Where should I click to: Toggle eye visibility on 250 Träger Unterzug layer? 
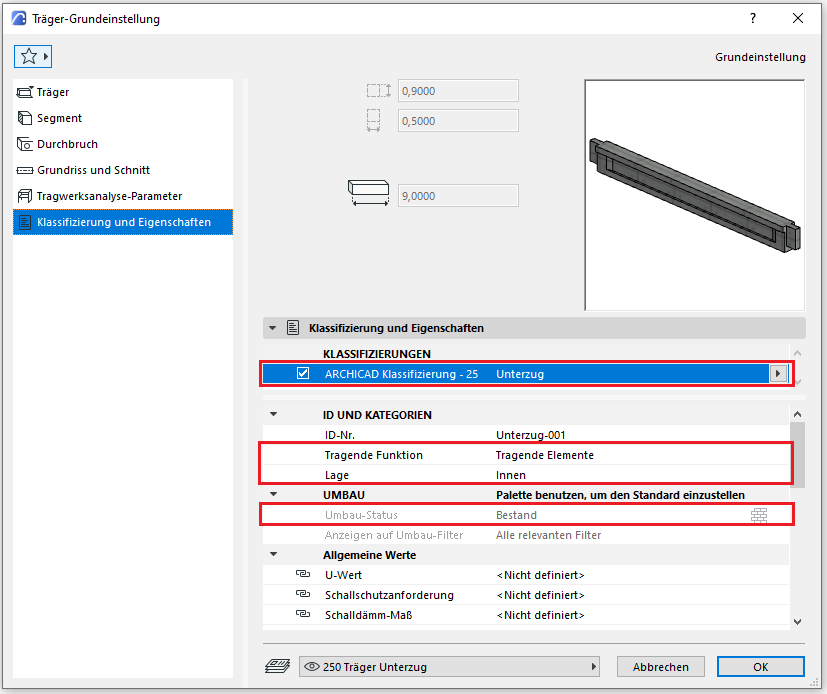[312, 666]
